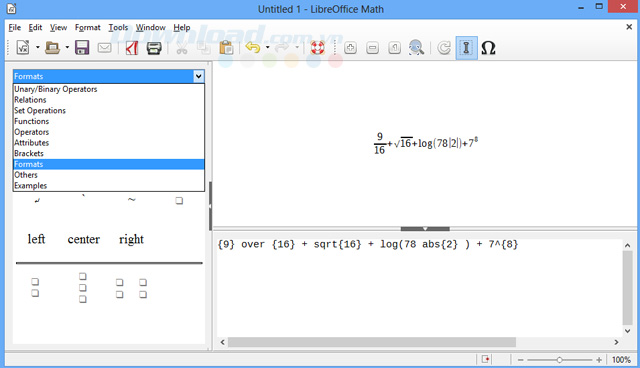
Task: Select Unary/Binary Operators from the list
Action: [109, 89]
